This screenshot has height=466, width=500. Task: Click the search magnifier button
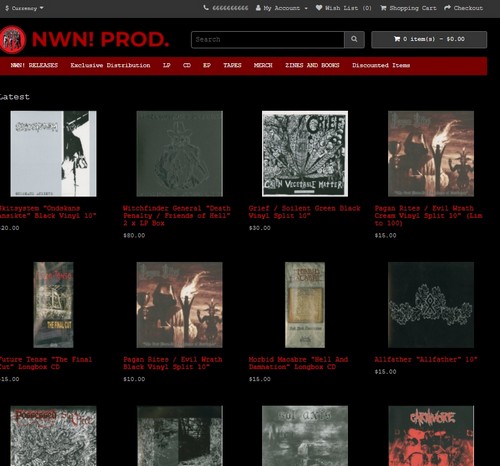[354, 40]
